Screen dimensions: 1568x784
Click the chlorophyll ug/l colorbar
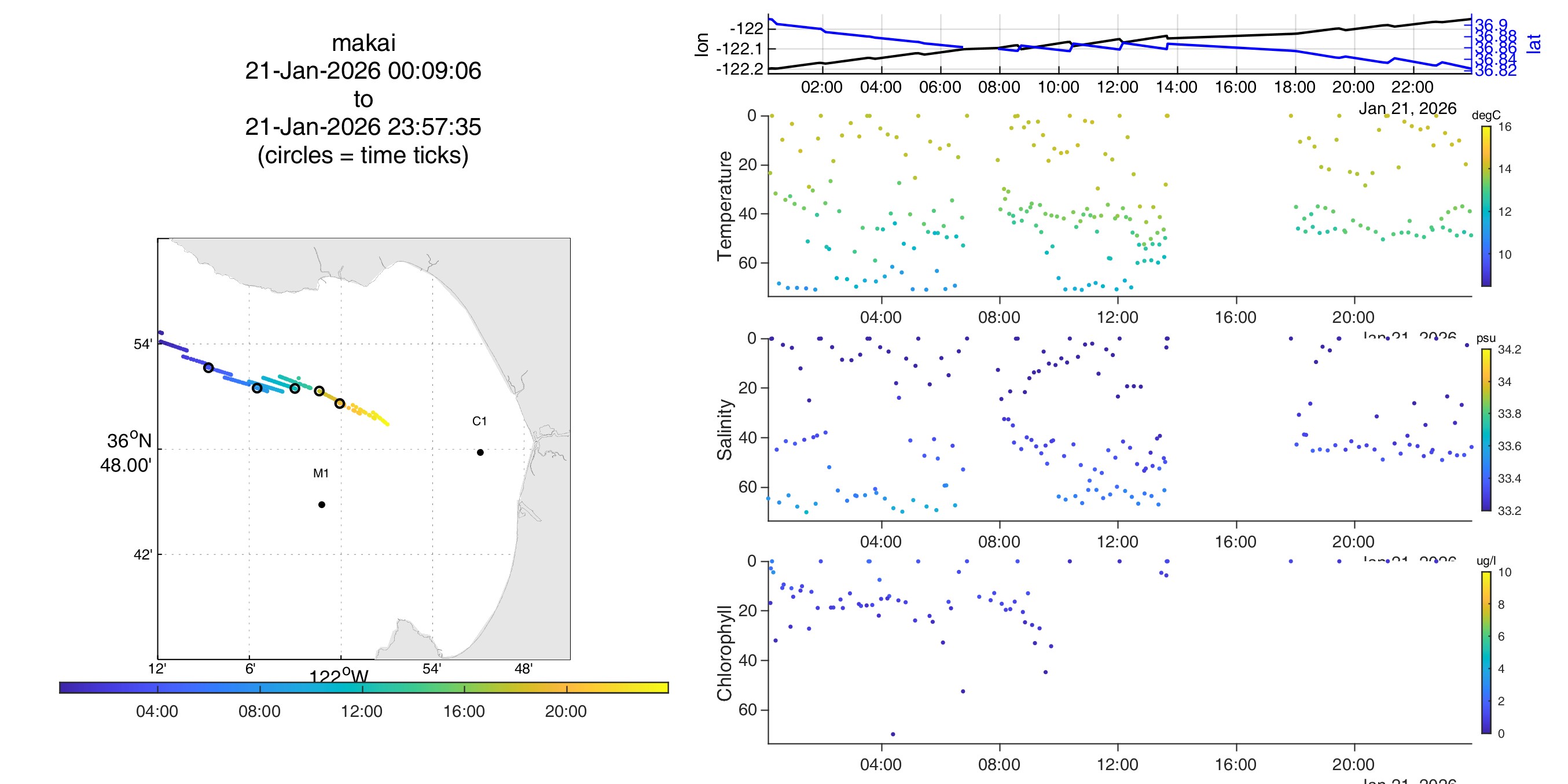coord(1486,653)
